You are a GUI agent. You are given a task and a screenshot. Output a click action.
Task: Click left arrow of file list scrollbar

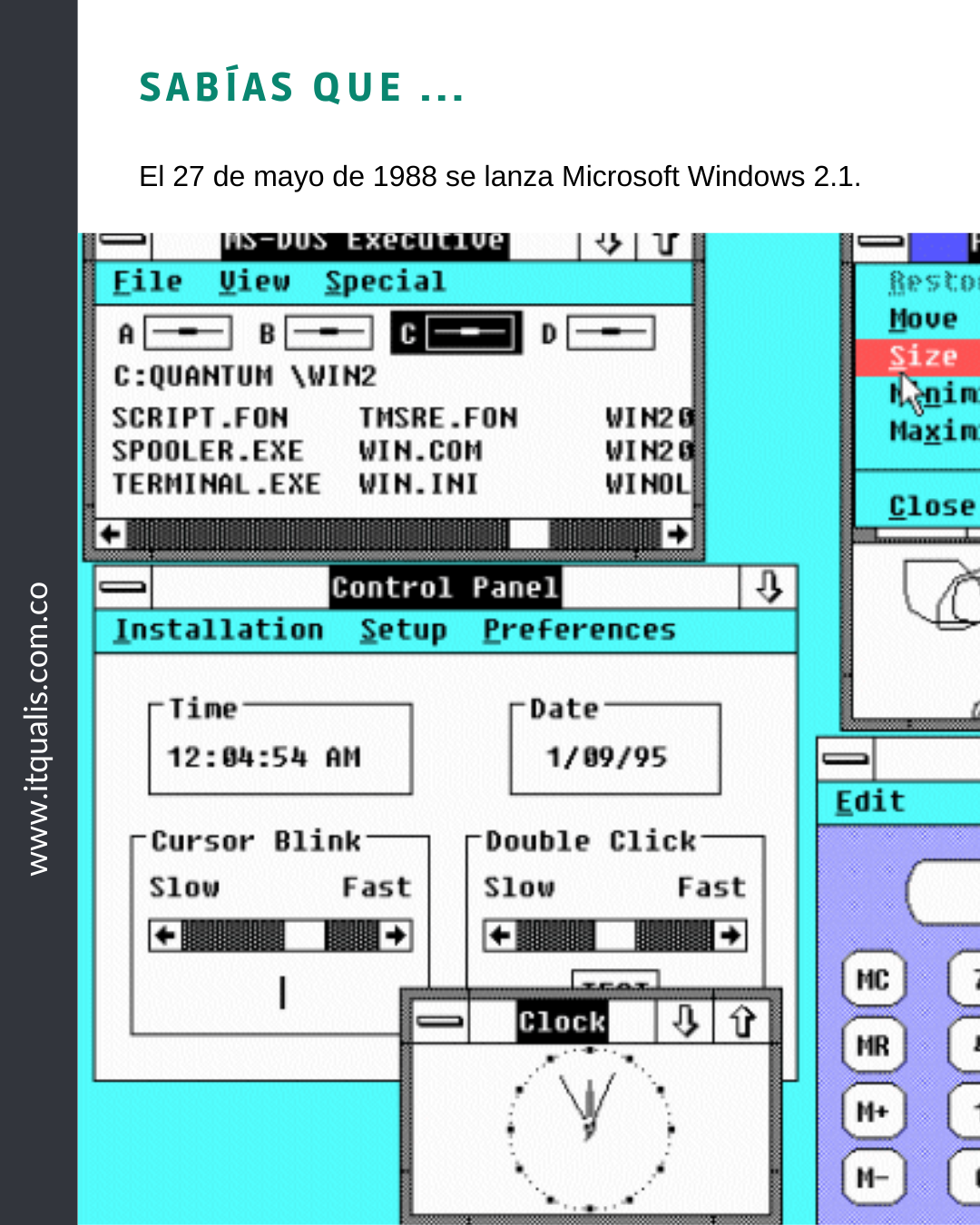[111, 534]
